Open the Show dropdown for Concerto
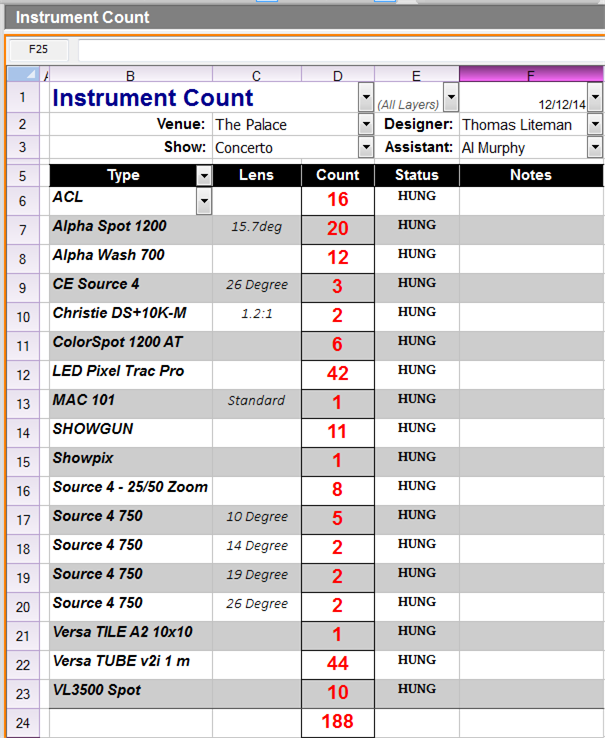The width and height of the screenshot is (605, 738). pos(365,148)
